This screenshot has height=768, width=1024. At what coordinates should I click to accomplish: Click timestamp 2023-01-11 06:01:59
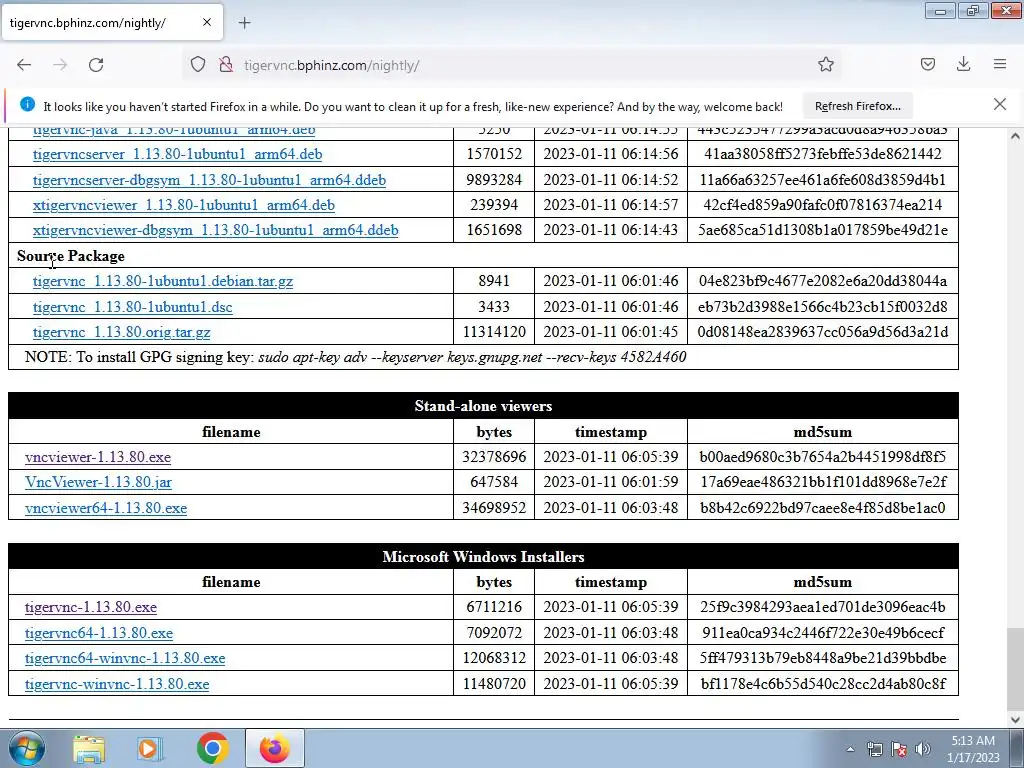tap(611, 482)
